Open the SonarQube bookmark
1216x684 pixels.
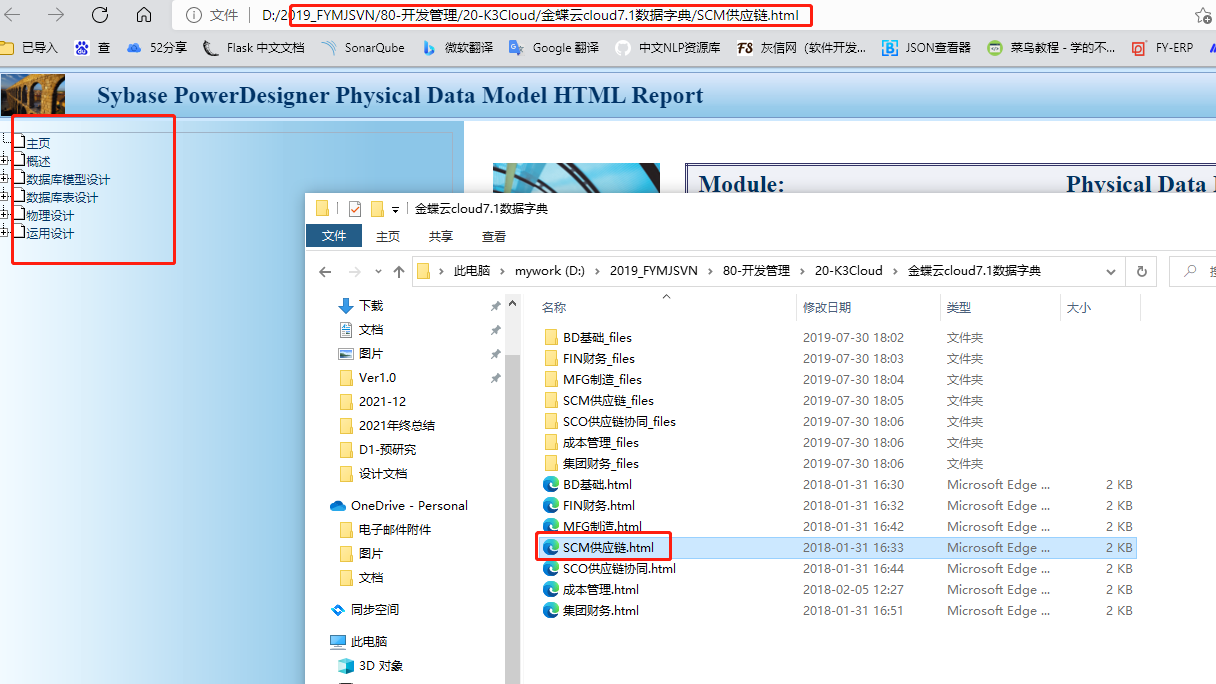click(362, 47)
